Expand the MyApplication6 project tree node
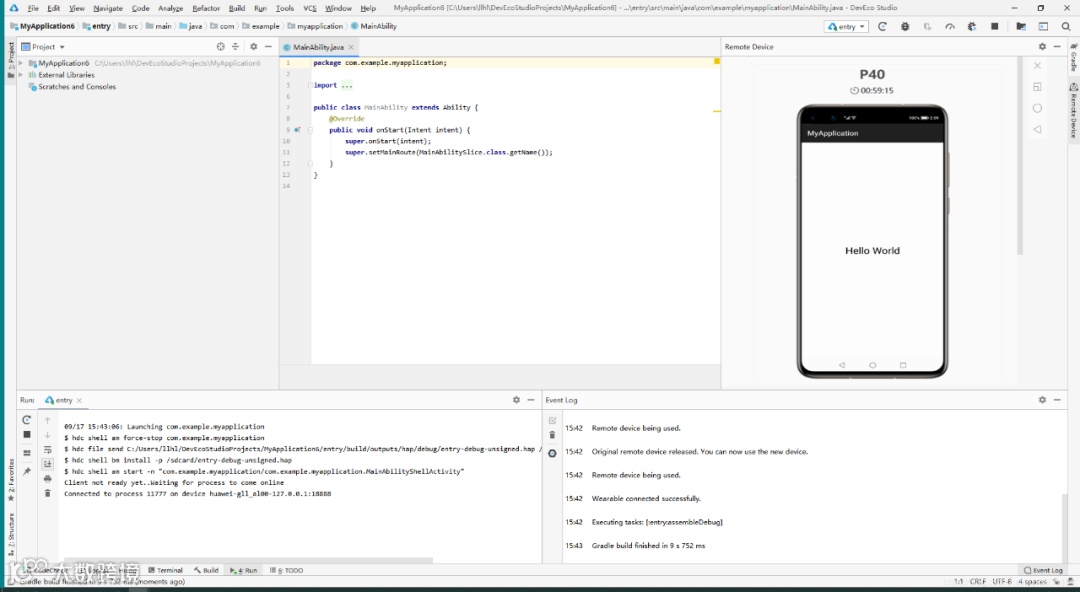This screenshot has height=592, width=1080. tap(21, 63)
